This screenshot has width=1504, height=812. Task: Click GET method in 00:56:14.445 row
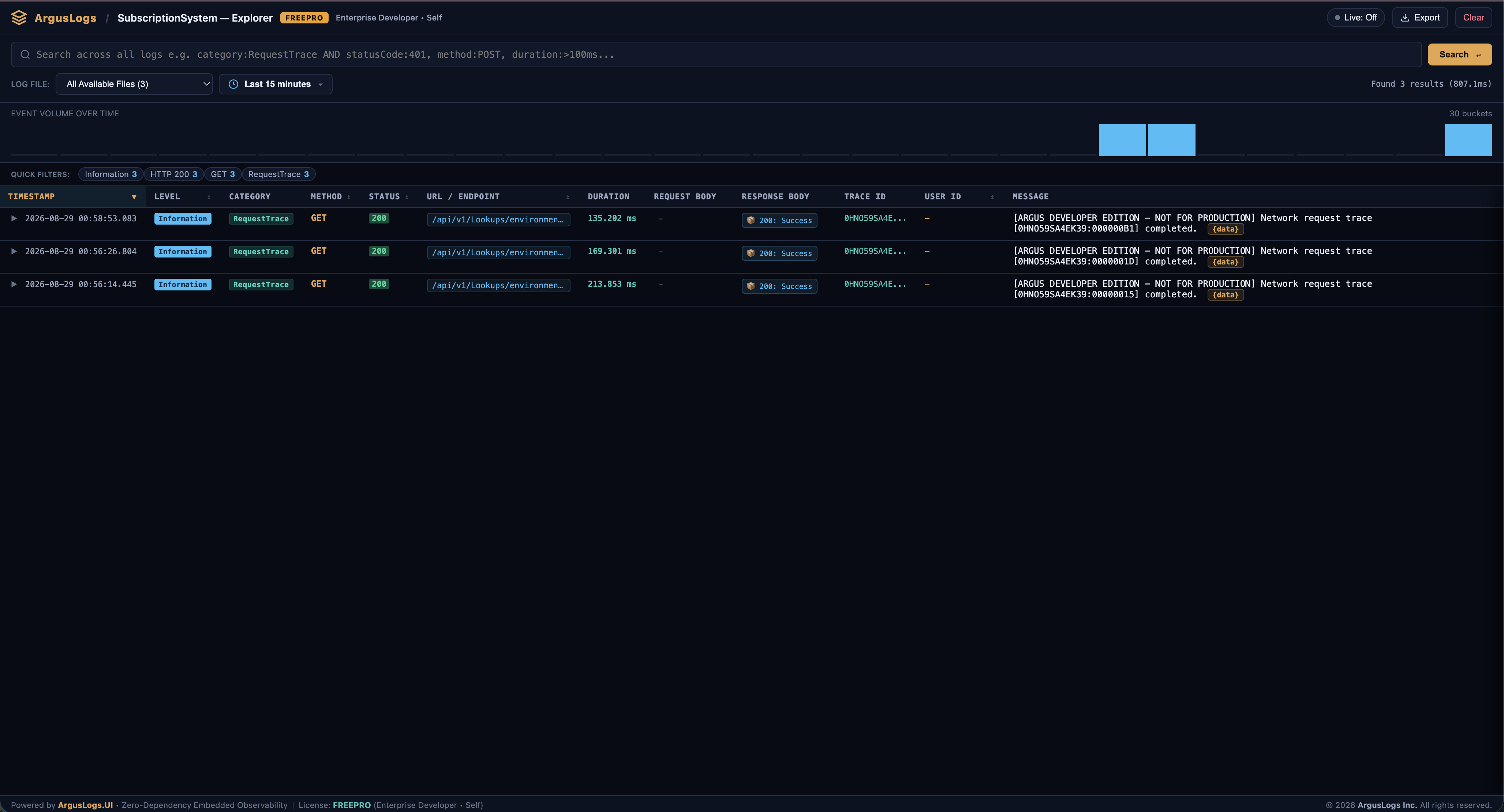pyautogui.click(x=319, y=284)
